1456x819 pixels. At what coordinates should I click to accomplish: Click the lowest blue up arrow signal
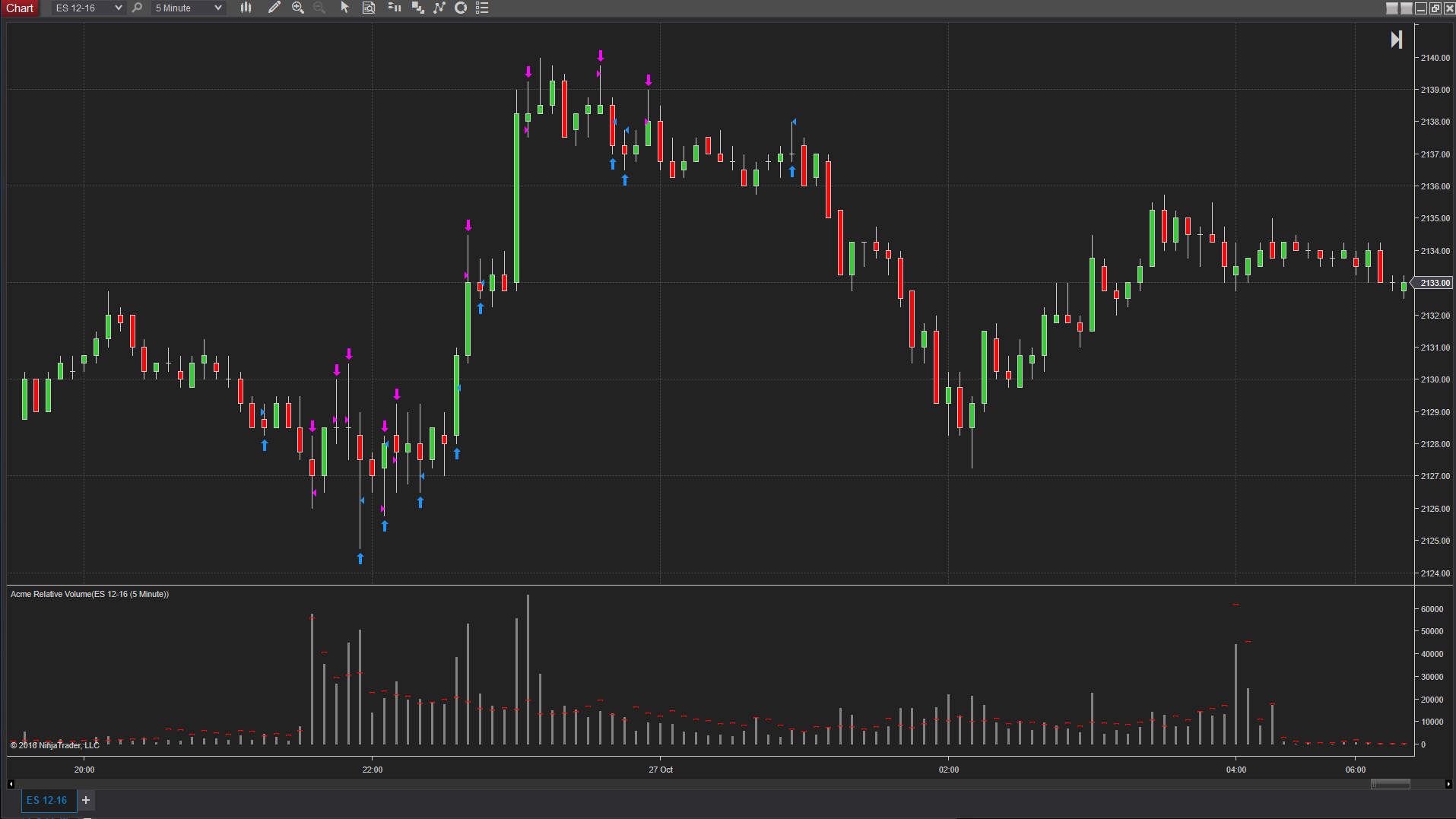(360, 558)
